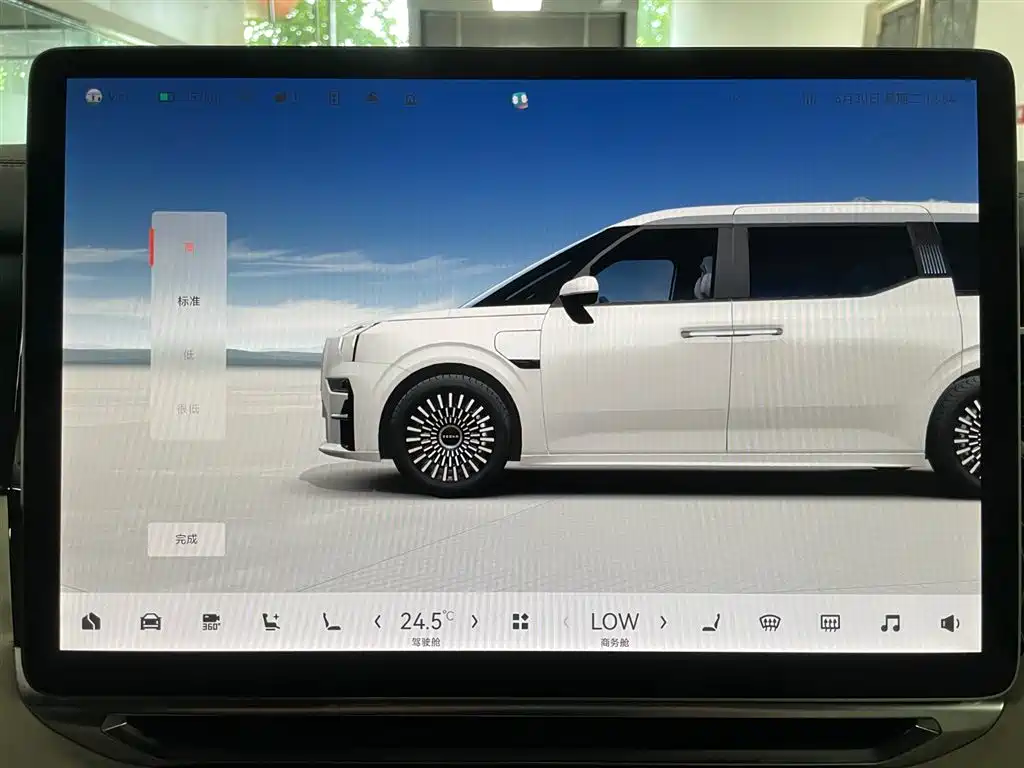Viewport: 1024px width, 768px height.
Task: Open driver seat adjustment icon
Action: coord(331,622)
